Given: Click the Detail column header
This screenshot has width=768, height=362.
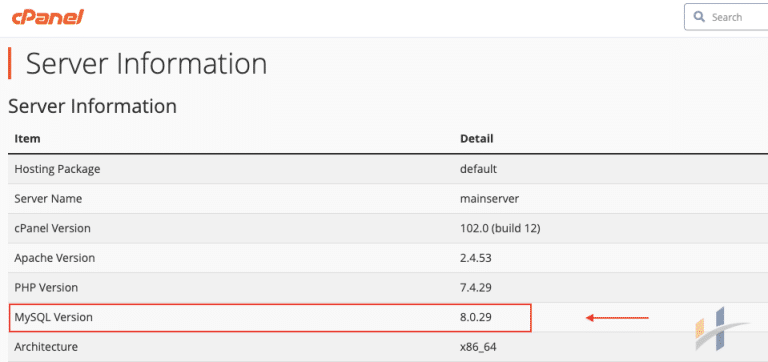Looking at the screenshot, I should (477, 139).
